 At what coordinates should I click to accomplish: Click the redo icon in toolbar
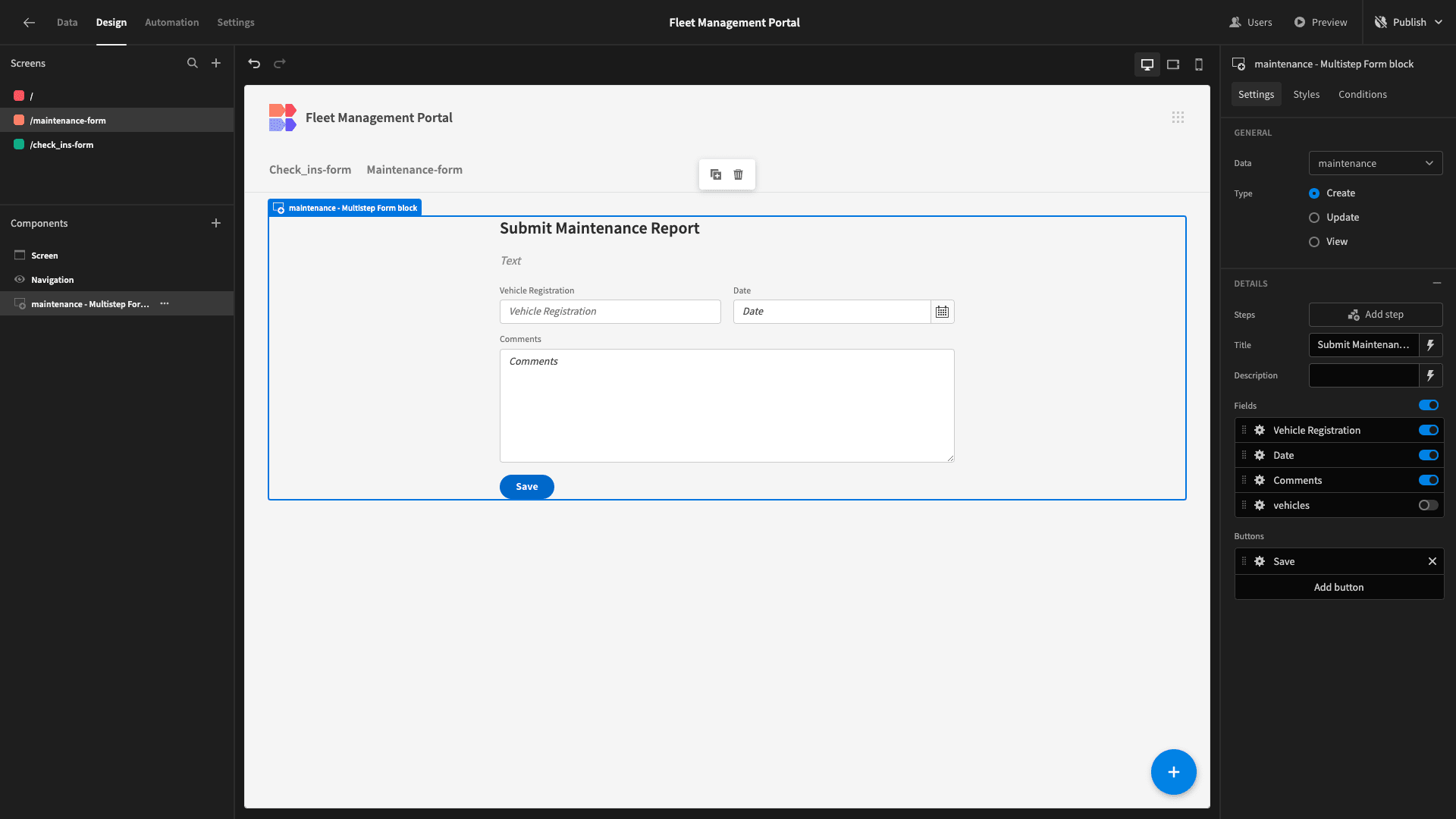click(280, 63)
